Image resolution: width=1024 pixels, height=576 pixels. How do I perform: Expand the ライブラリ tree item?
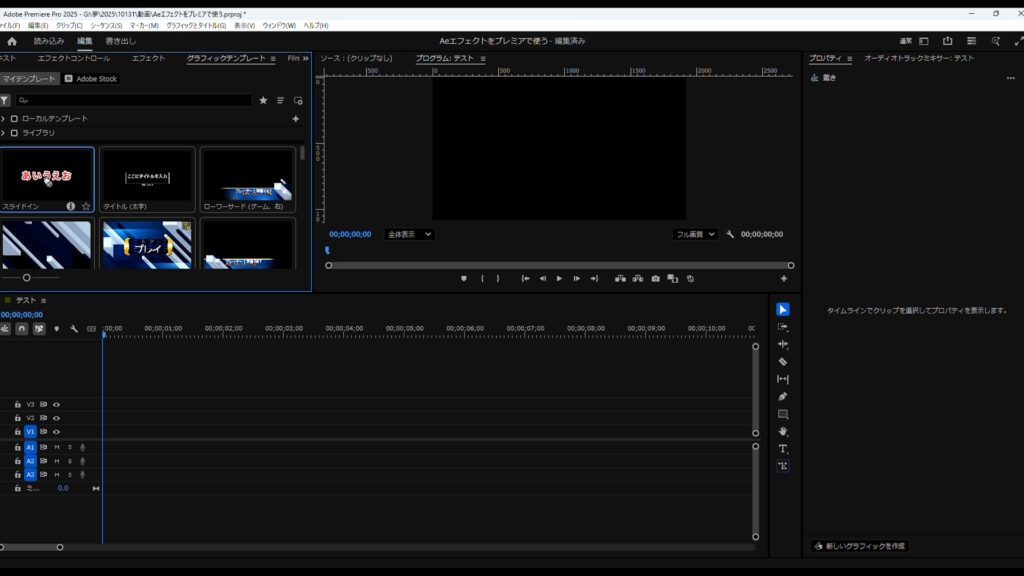(x=3, y=133)
